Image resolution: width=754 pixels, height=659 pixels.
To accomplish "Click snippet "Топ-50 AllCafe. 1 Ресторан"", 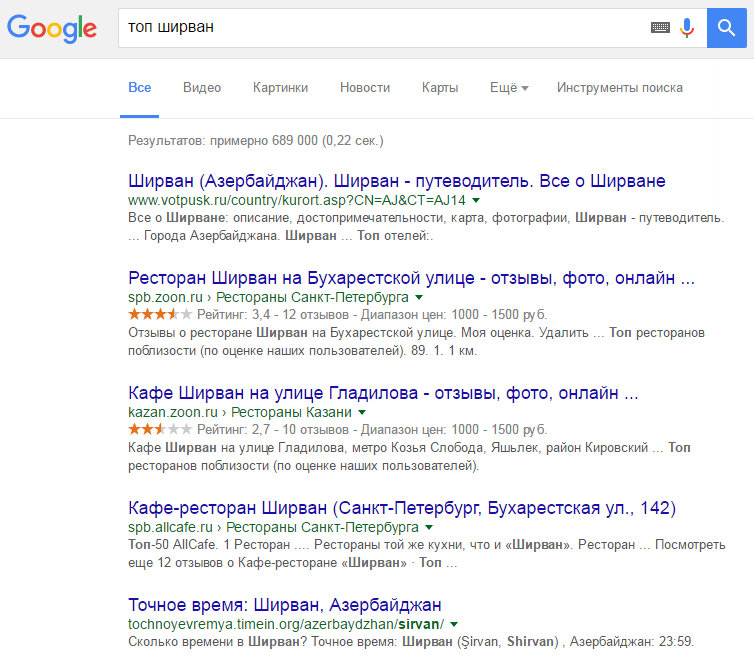I will point(209,545).
